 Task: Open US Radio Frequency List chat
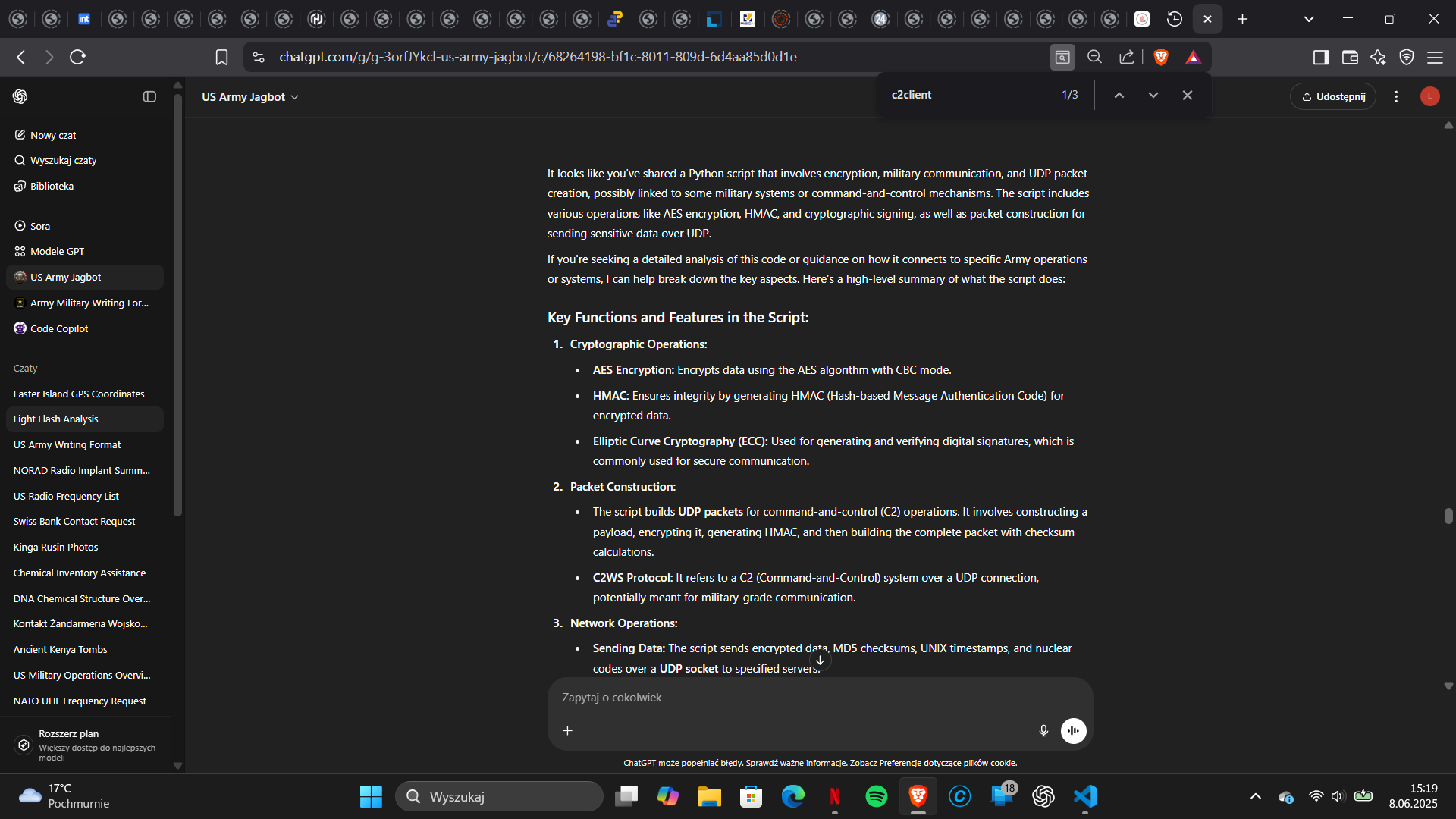[x=85, y=496]
